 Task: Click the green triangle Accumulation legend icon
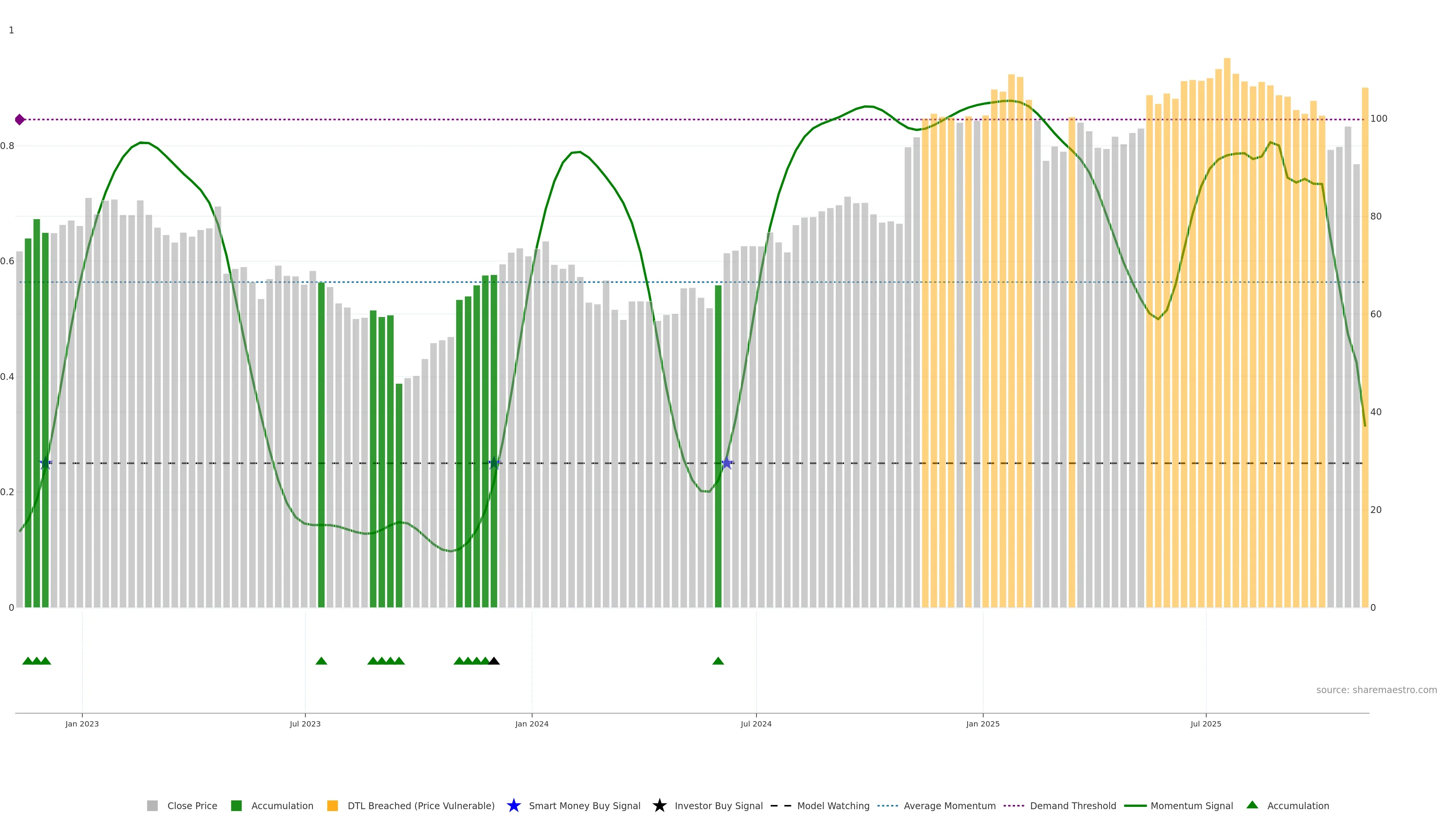point(1252,805)
